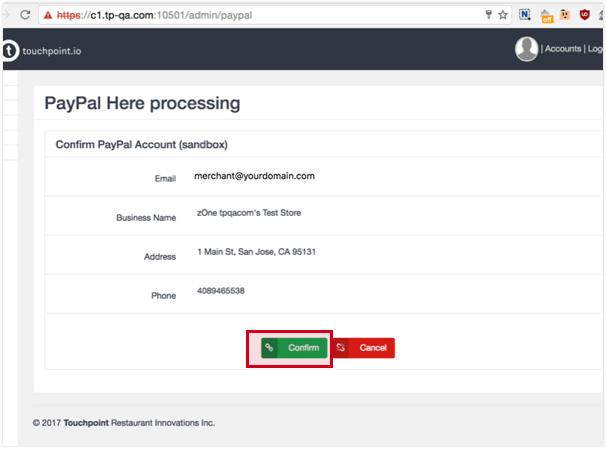The image size is (606, 449).
Task: Select the phone number 4089465538
Action: click(221, 291)
